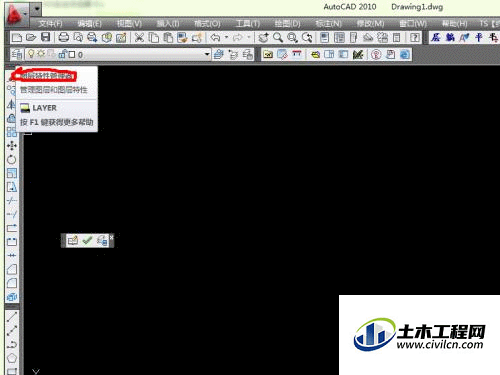Select the Scale tool icon
The width and height of the screenshot is (500, 375).
tap(12, 173)
